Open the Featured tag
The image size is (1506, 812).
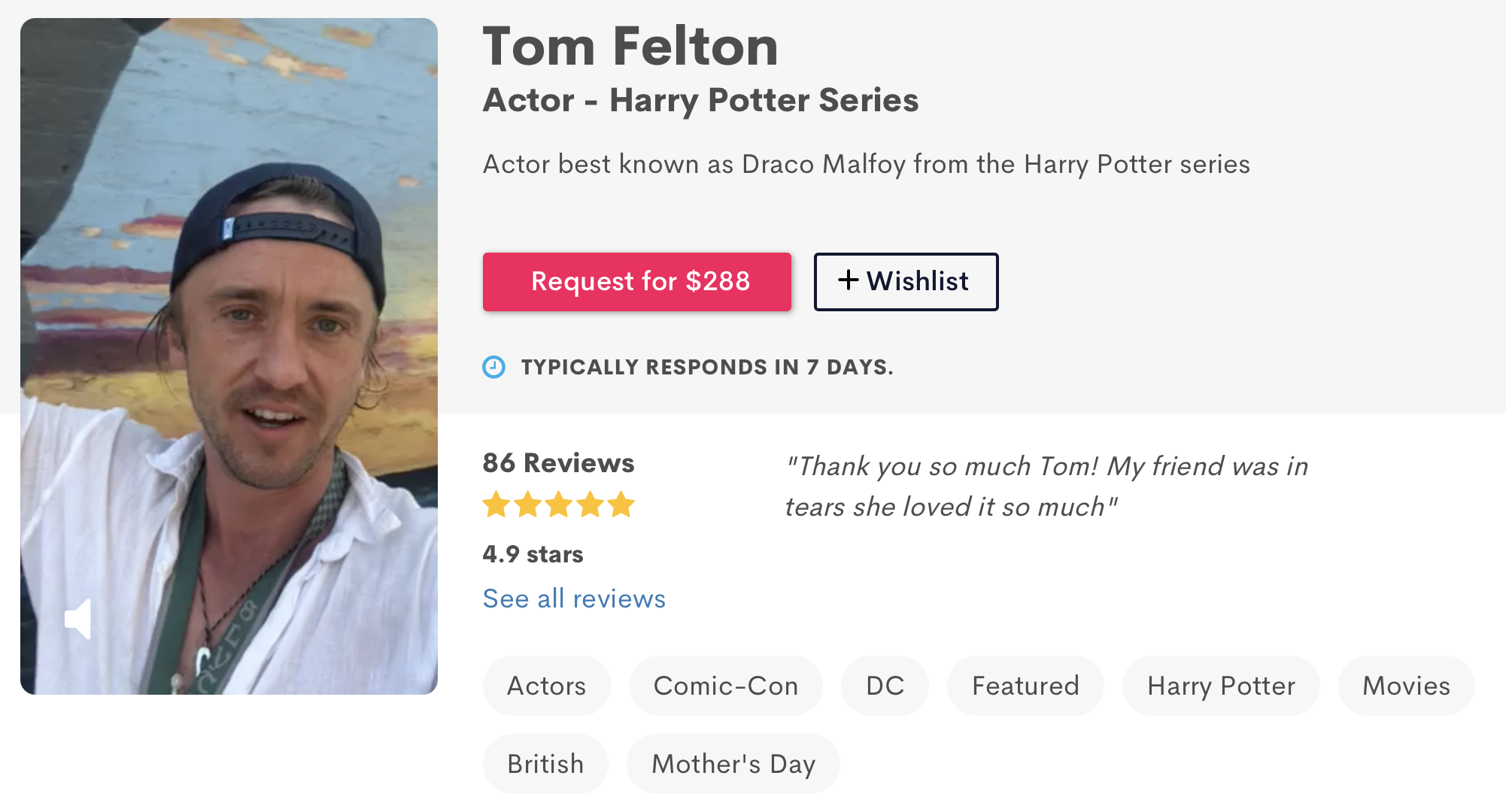[1025, 686]
